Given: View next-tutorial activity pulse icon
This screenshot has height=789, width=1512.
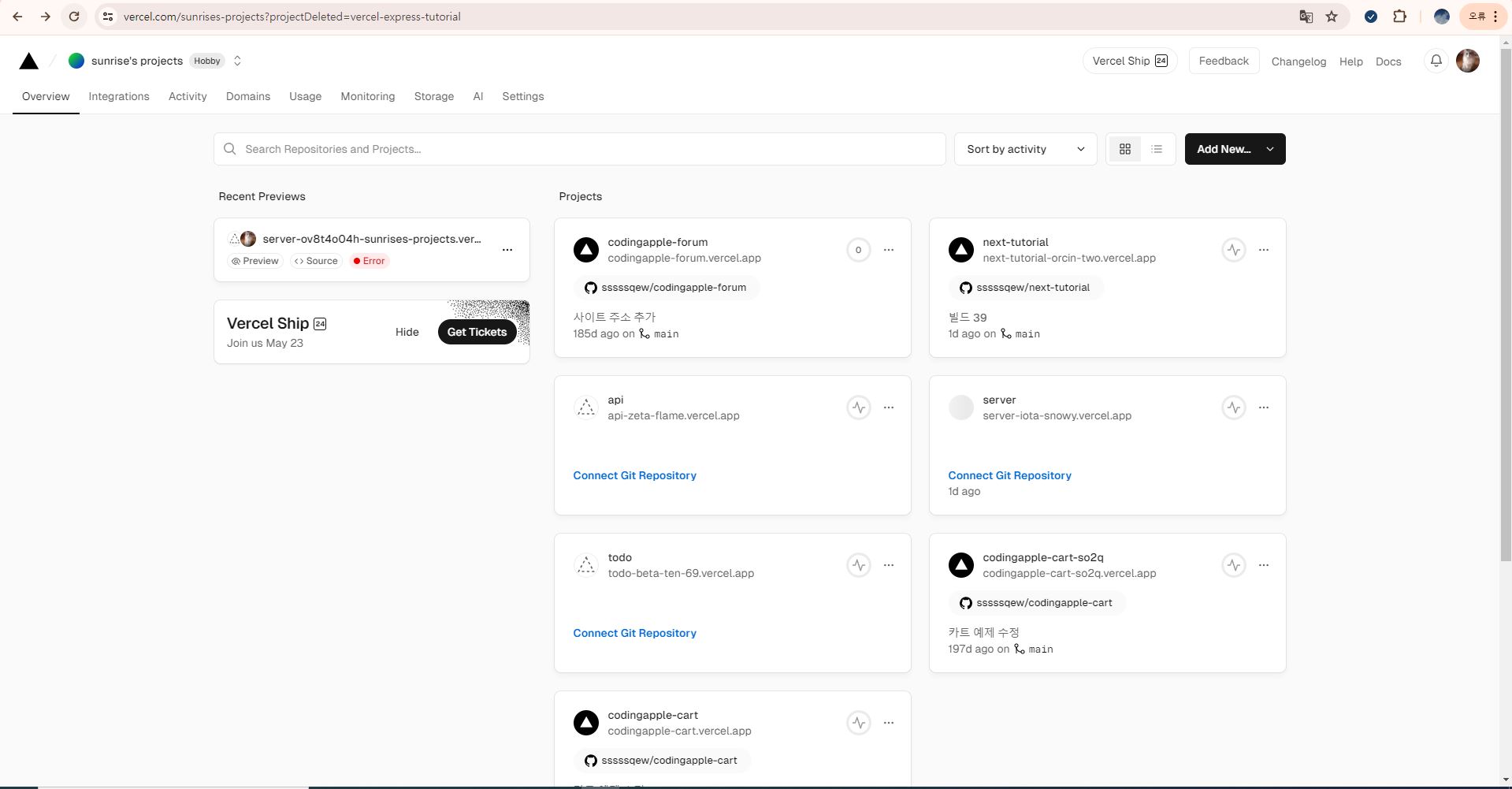Looking at the screenshot, I should tap(1234, 250).
